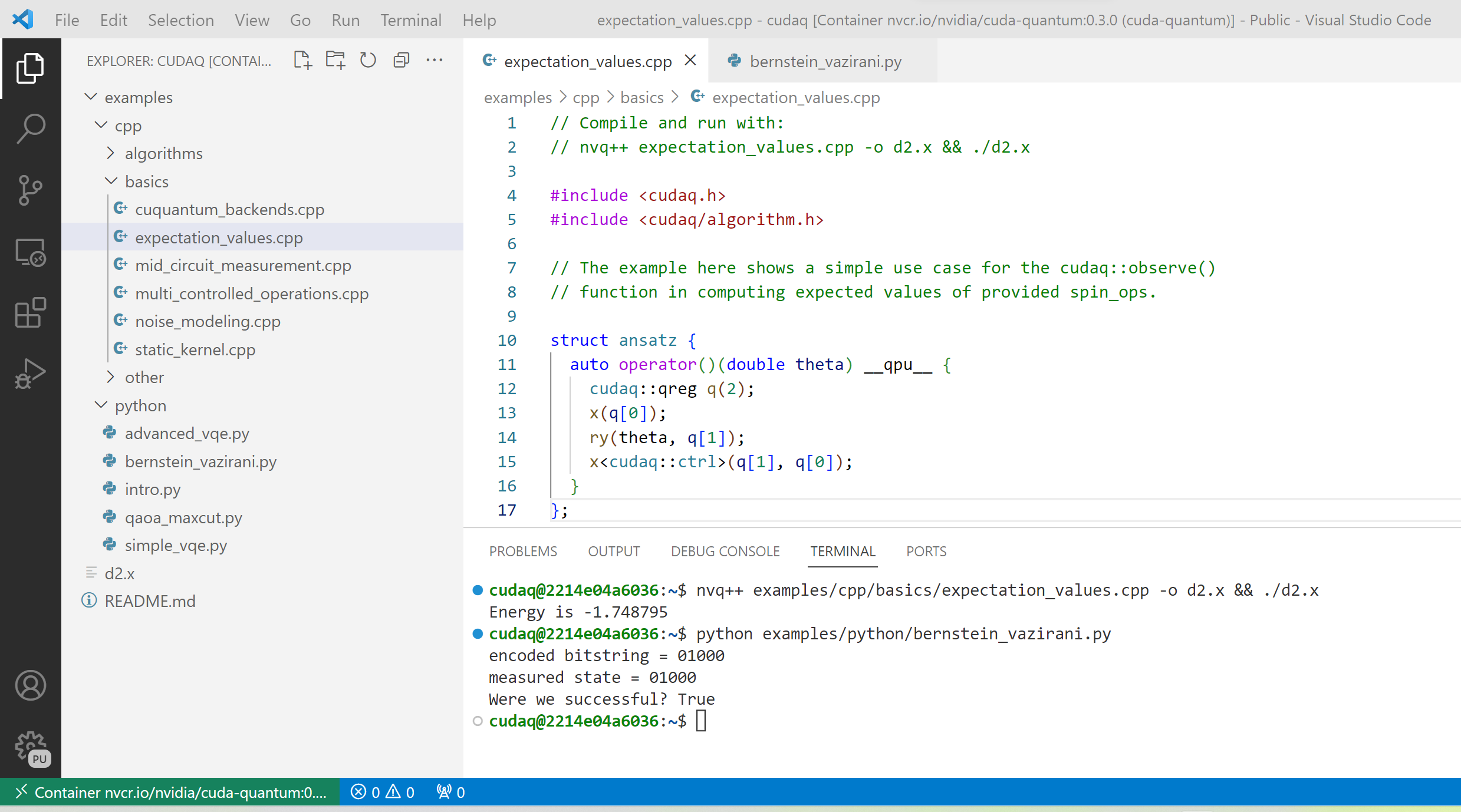Switch to the PROBLEMS tab in panel
This screenshot has height=812, width=1461.
coord(521,551)
